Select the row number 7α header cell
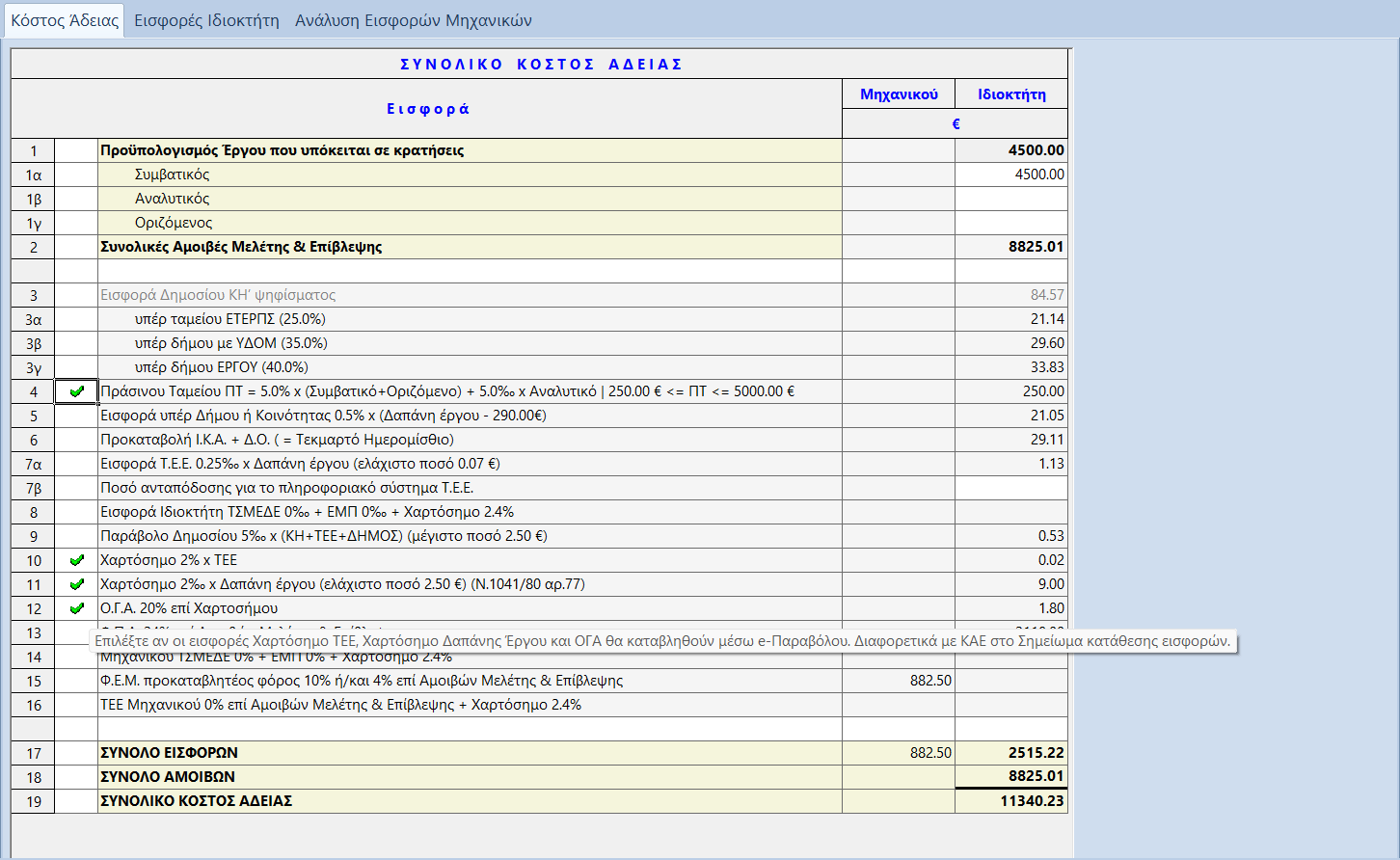Viewport: 1400px width, 860px height. 34,464
